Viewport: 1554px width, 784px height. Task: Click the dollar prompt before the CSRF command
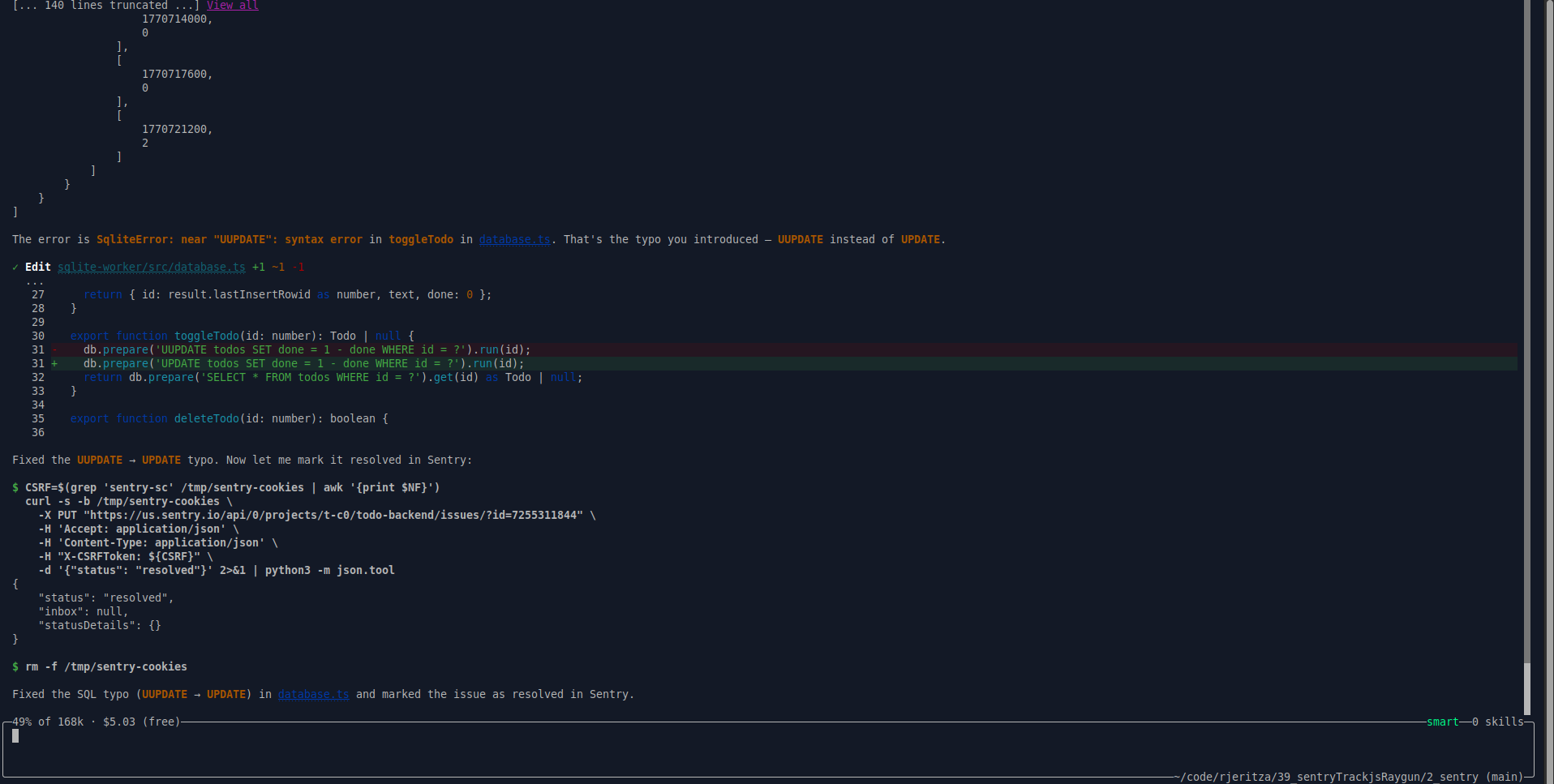15,487
